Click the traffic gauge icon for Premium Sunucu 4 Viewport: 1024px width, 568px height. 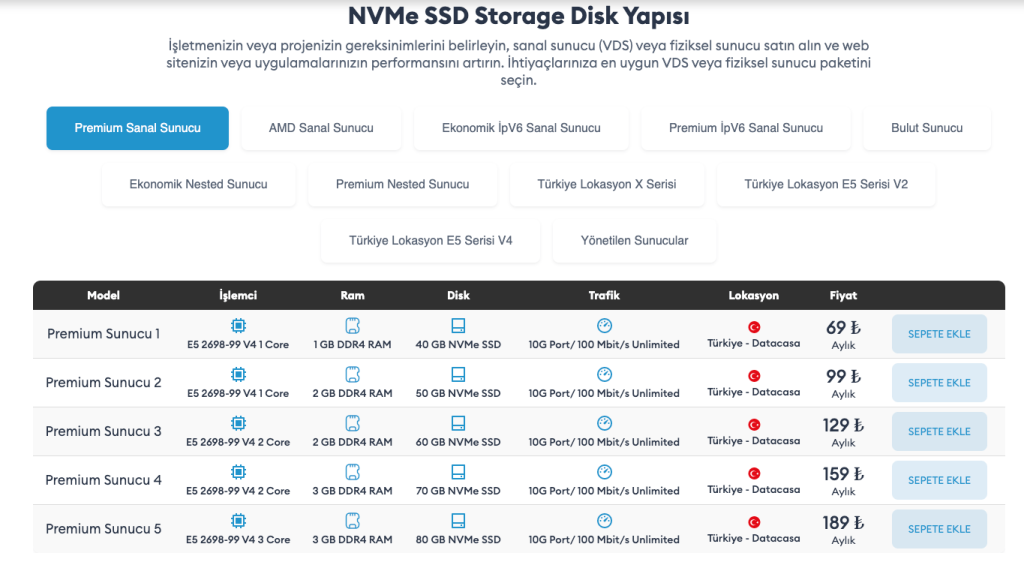pos(605,471)
